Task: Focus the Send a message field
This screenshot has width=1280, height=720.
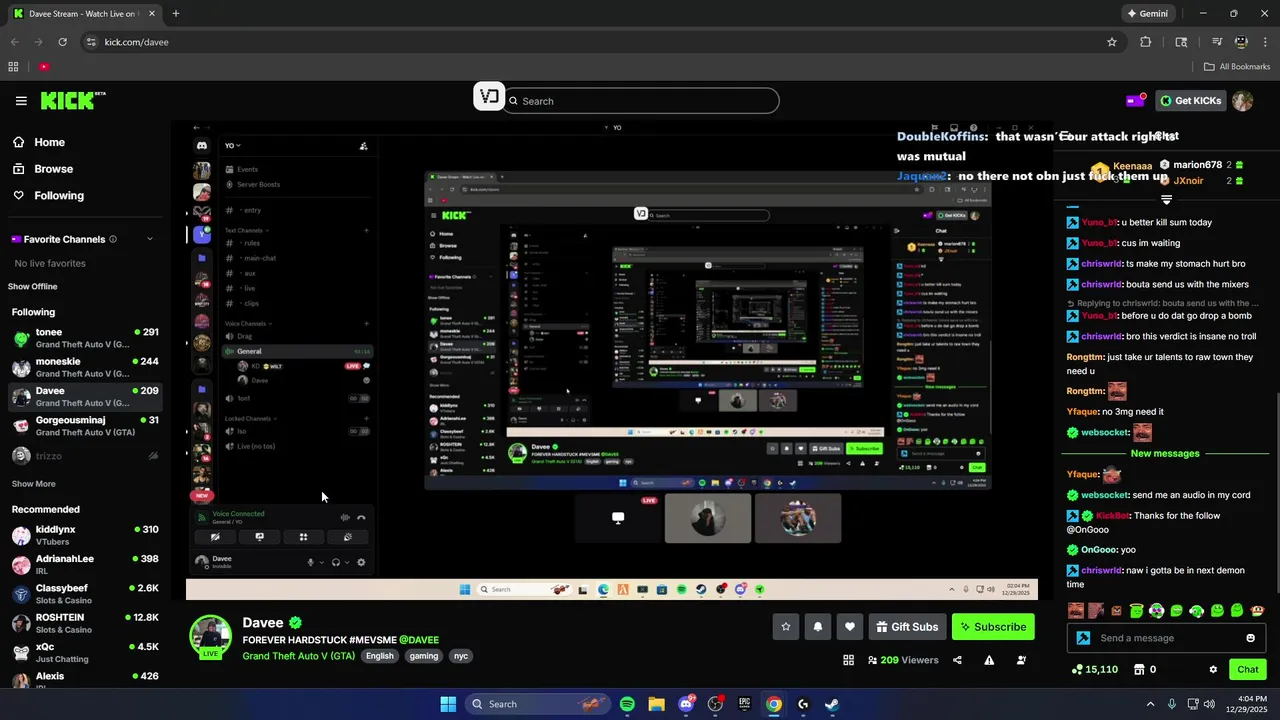Action: pos(1168,638)
